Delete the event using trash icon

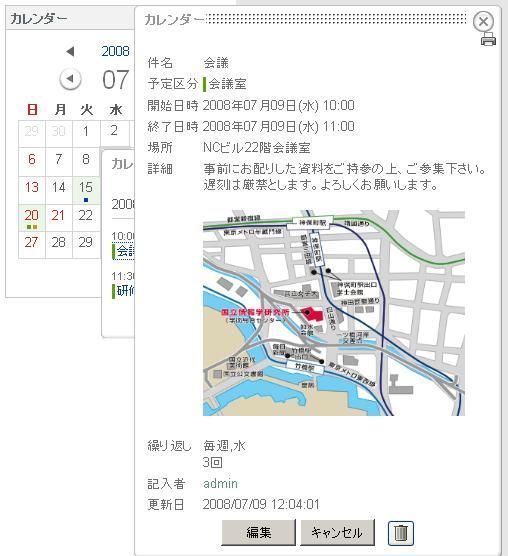[x=401, y=533]
